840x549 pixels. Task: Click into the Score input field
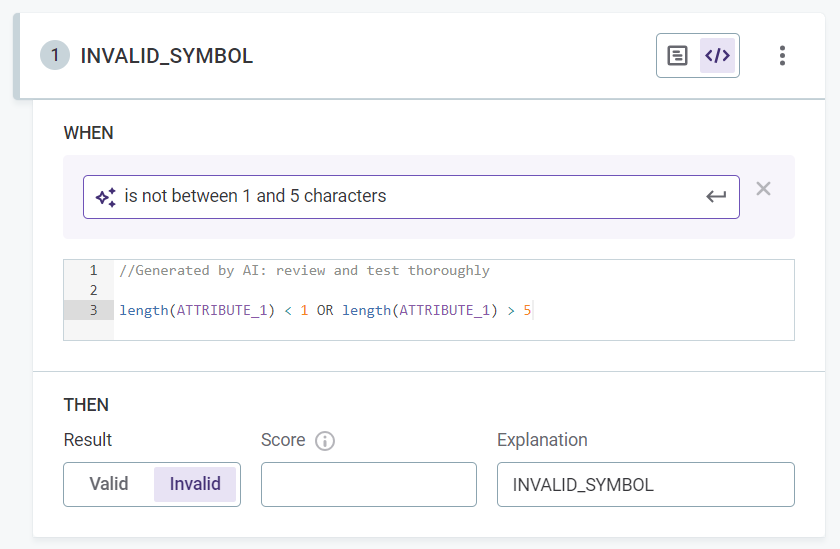pos(368,485)
